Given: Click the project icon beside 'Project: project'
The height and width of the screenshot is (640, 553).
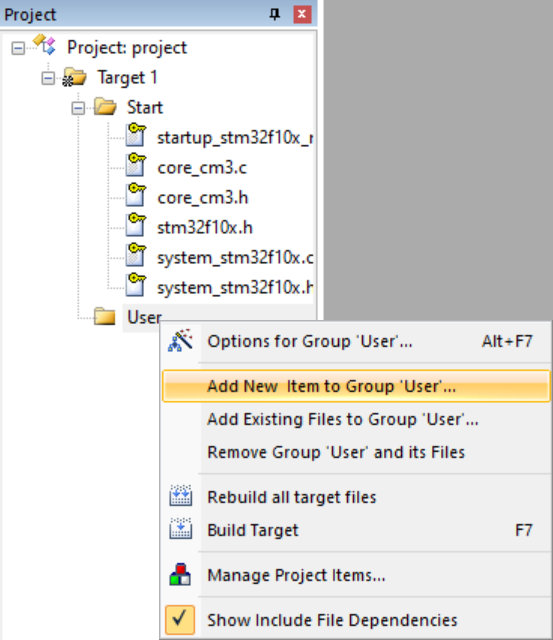Looking at the screenshot, I should pyautogui.click(x=44, y=45).
